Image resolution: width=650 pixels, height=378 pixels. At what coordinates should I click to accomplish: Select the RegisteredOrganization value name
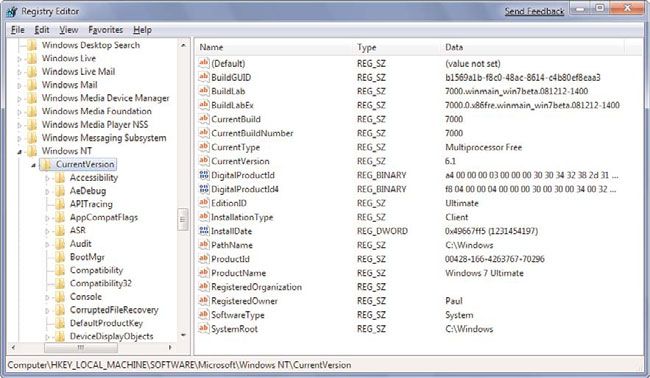257,287
